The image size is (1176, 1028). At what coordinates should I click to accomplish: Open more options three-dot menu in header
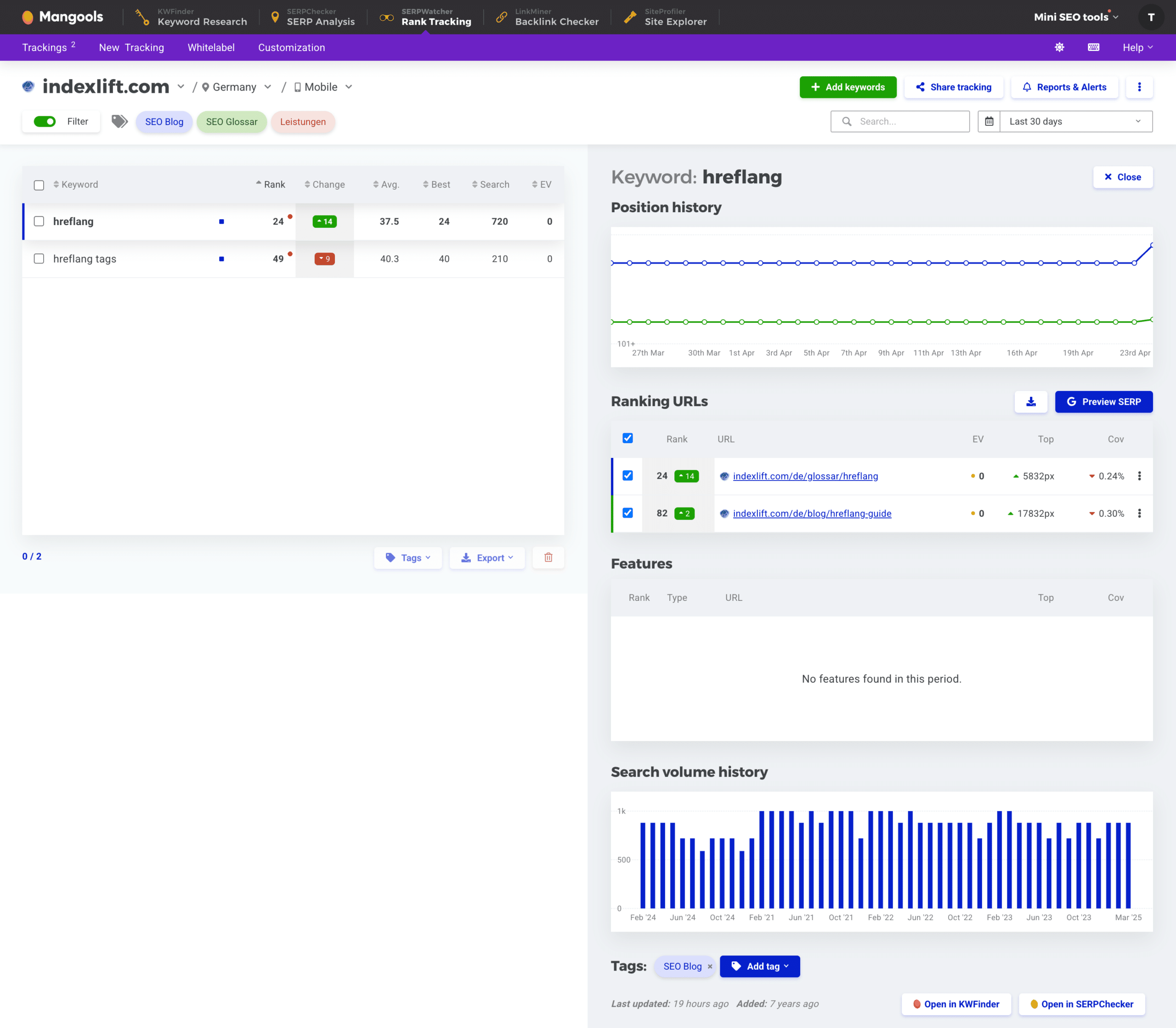1139,87
